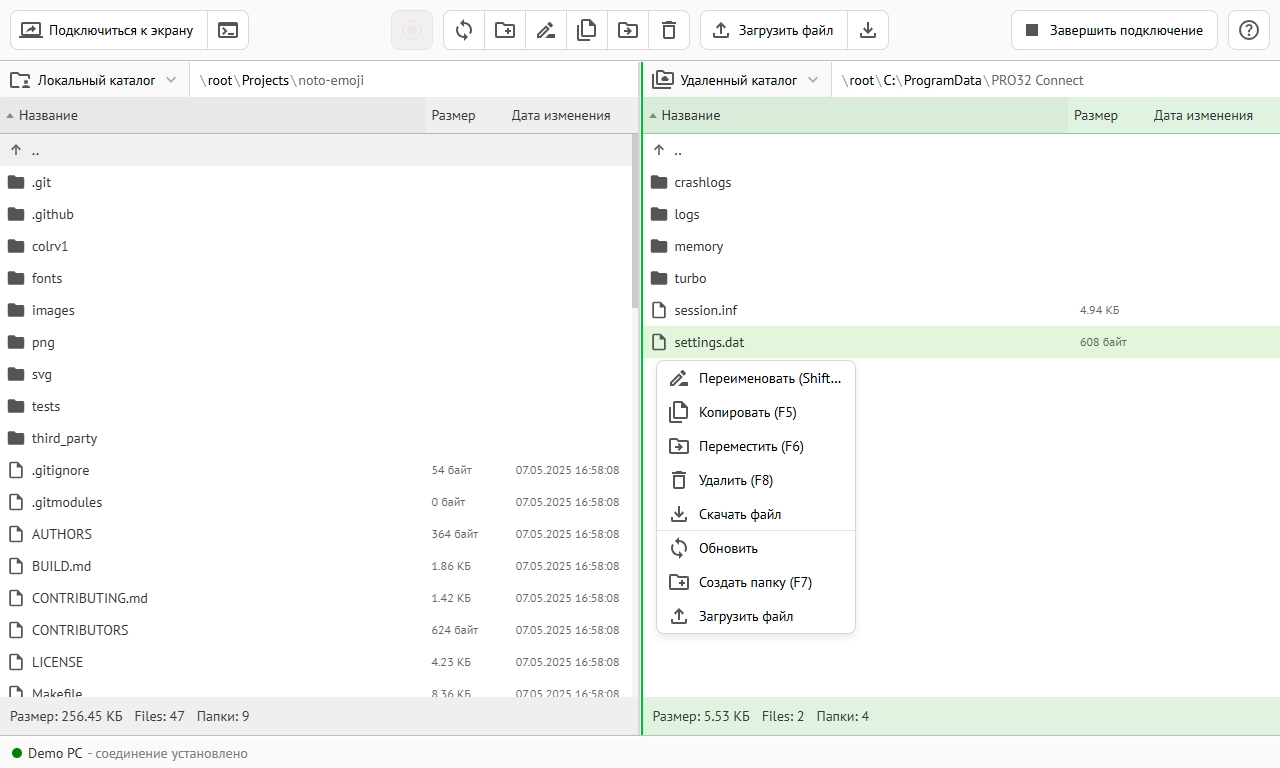This screenshot has width=1280, height=768.
Task: Select the tests folder
Action: [x=316, y=406]
